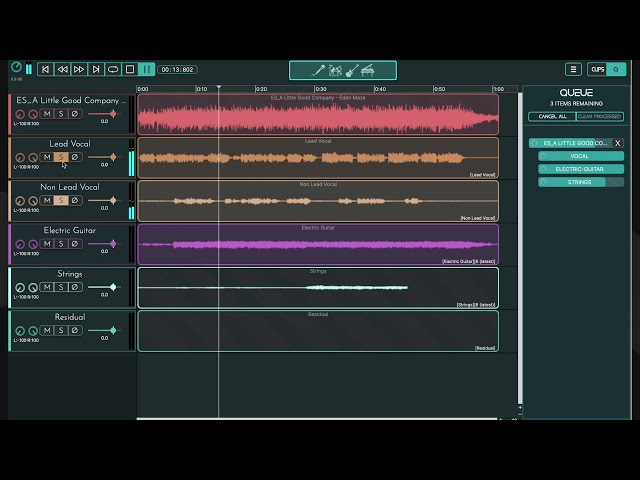
Task: Click the Non Lead Vocal waveform clip
Action: 318,201
